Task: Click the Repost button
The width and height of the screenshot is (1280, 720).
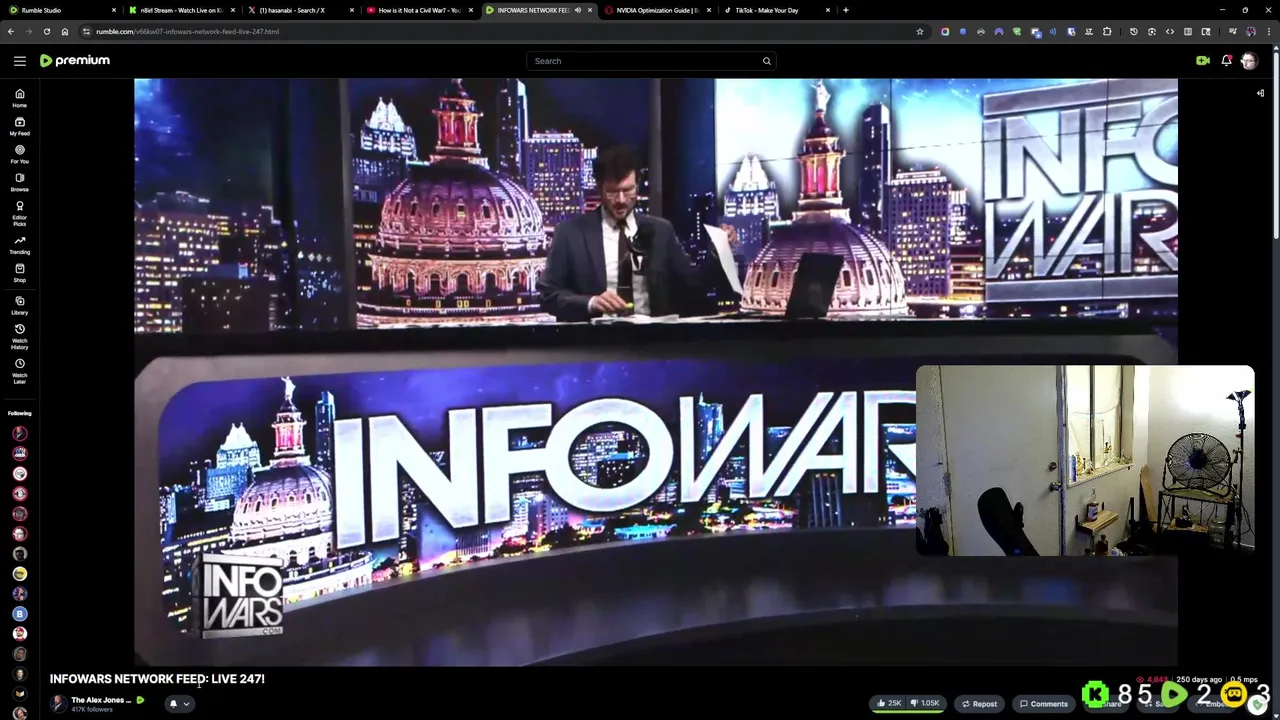Action: 980,703
